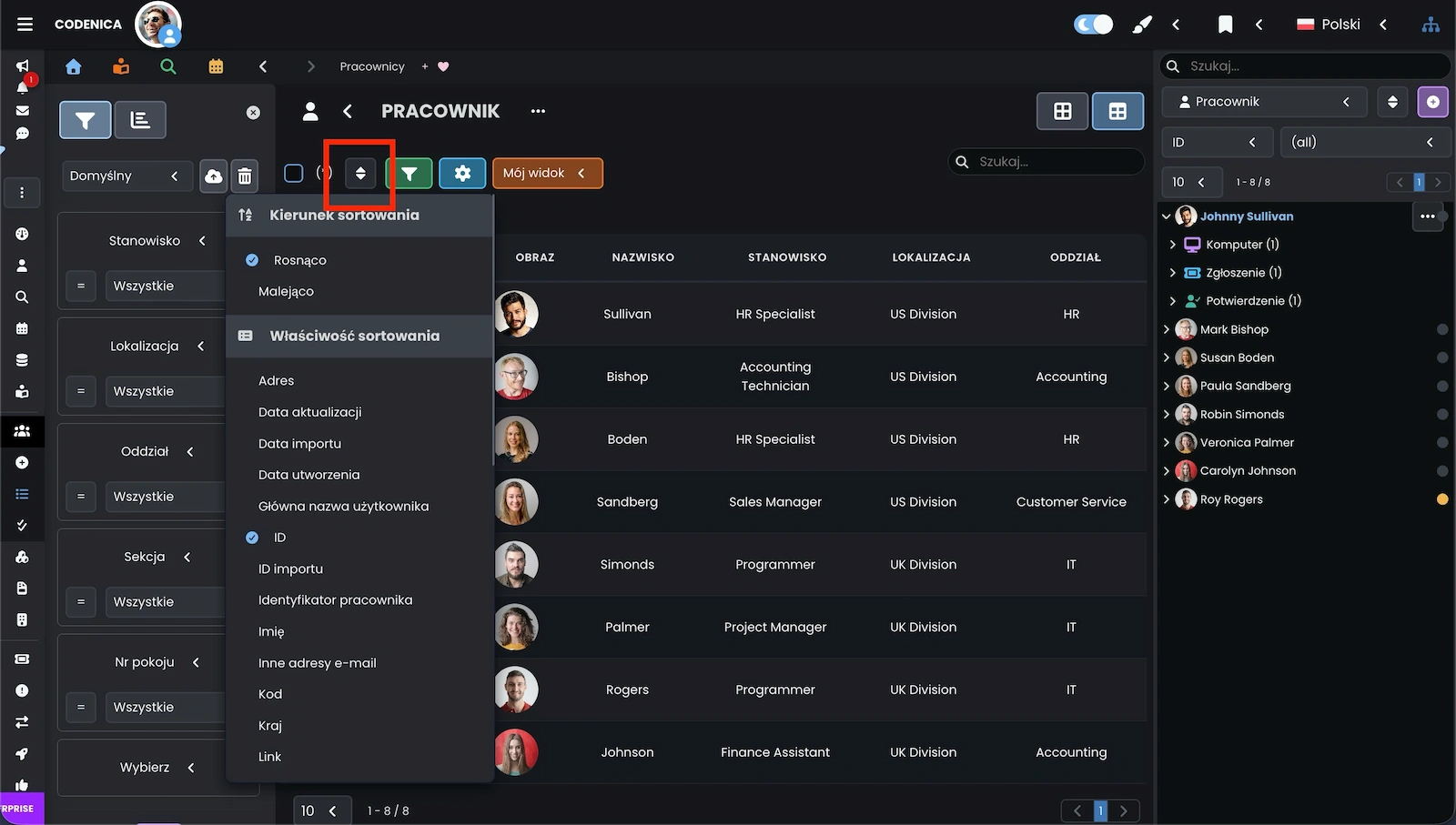The width and height of the screenshot is (1456, 825).
Task: Click the Komputer (1) tree item
Action: [x=1241, y=245]
